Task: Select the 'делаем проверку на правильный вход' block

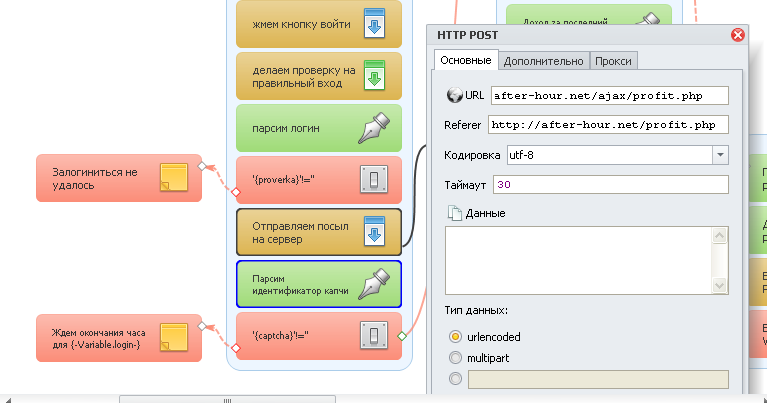Action: [319, 76]
